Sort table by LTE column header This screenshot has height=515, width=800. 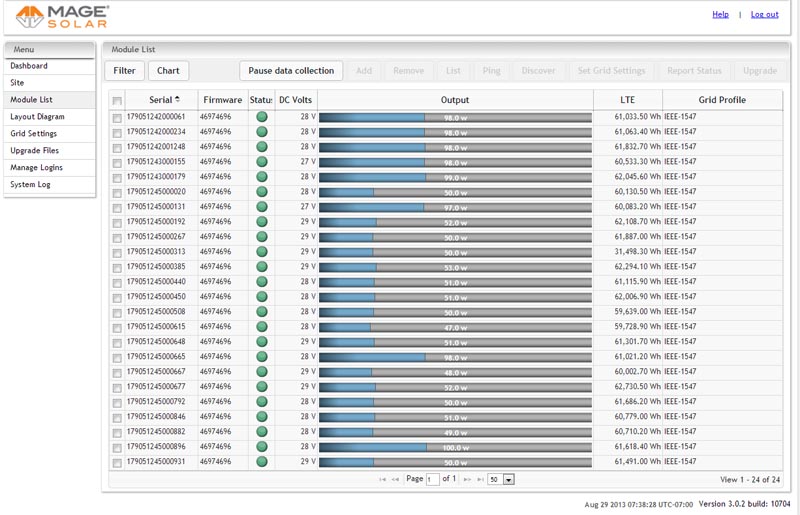point(627,100)
